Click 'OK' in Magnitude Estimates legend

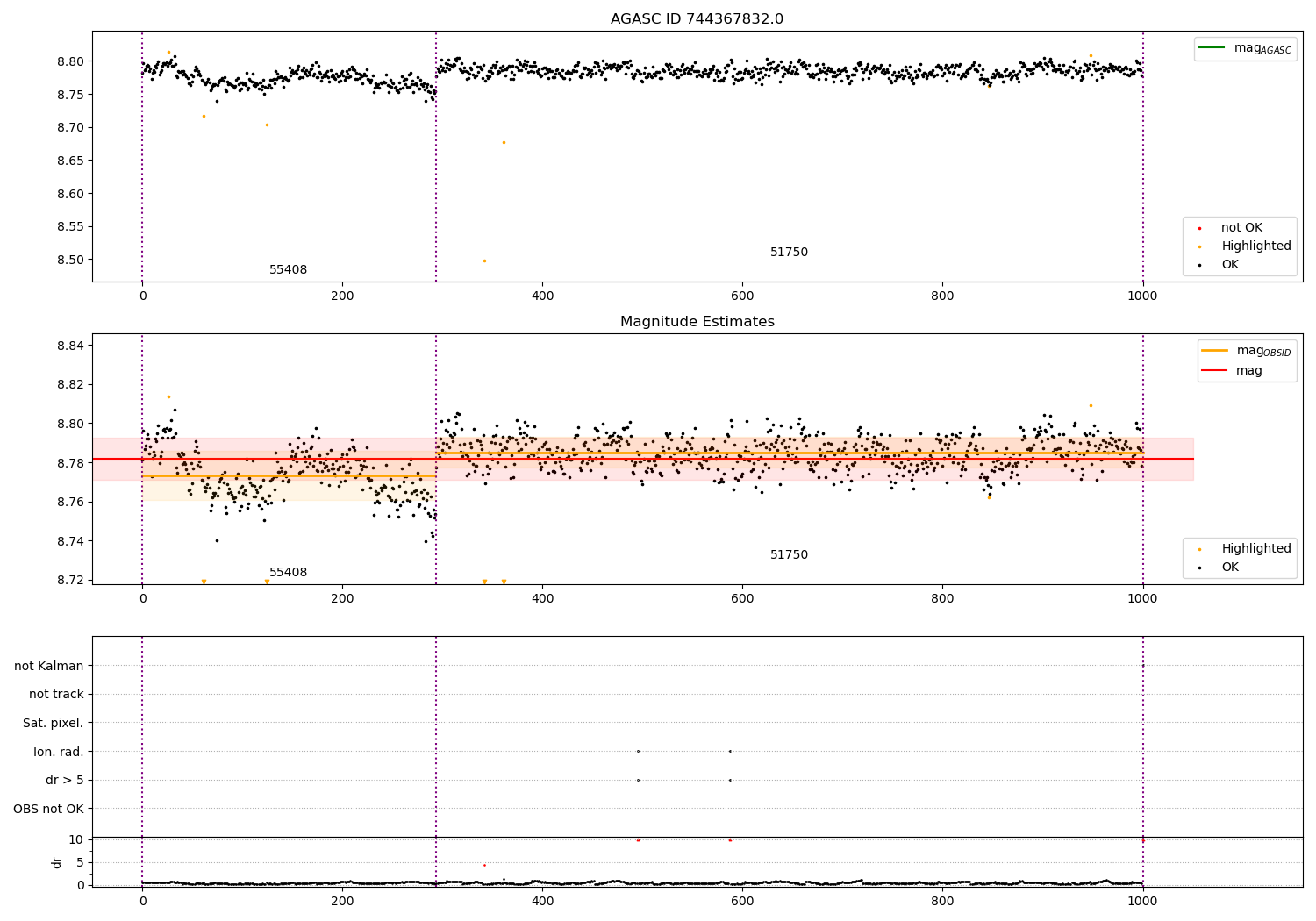click(x=1230, y=568)
